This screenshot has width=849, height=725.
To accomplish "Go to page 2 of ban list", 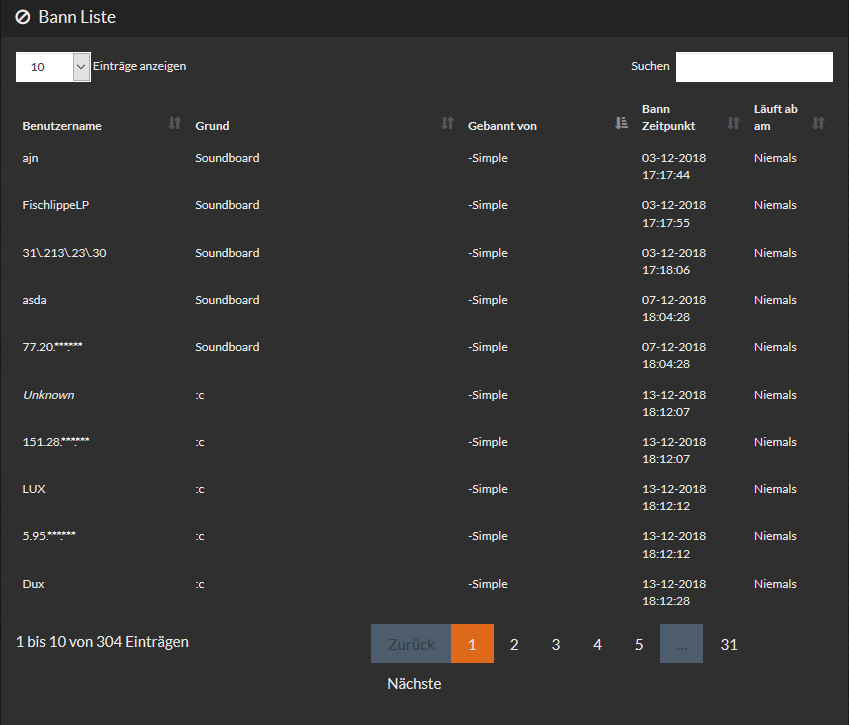I will click(x=514, y=644).
